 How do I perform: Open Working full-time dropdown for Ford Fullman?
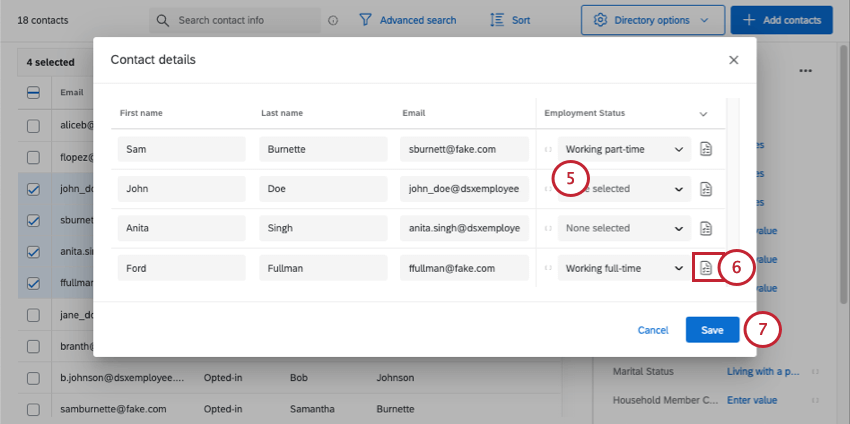click(624, 268)
